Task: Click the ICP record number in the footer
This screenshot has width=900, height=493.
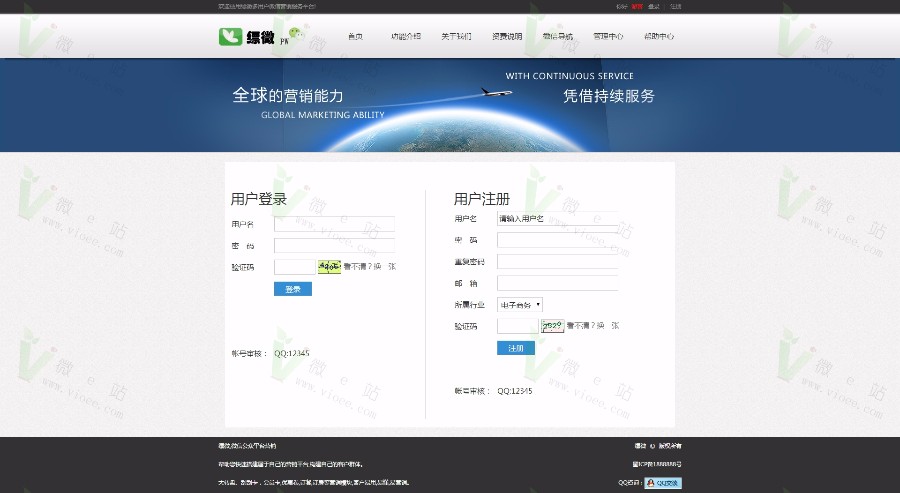Action: [x=657, y=464]
